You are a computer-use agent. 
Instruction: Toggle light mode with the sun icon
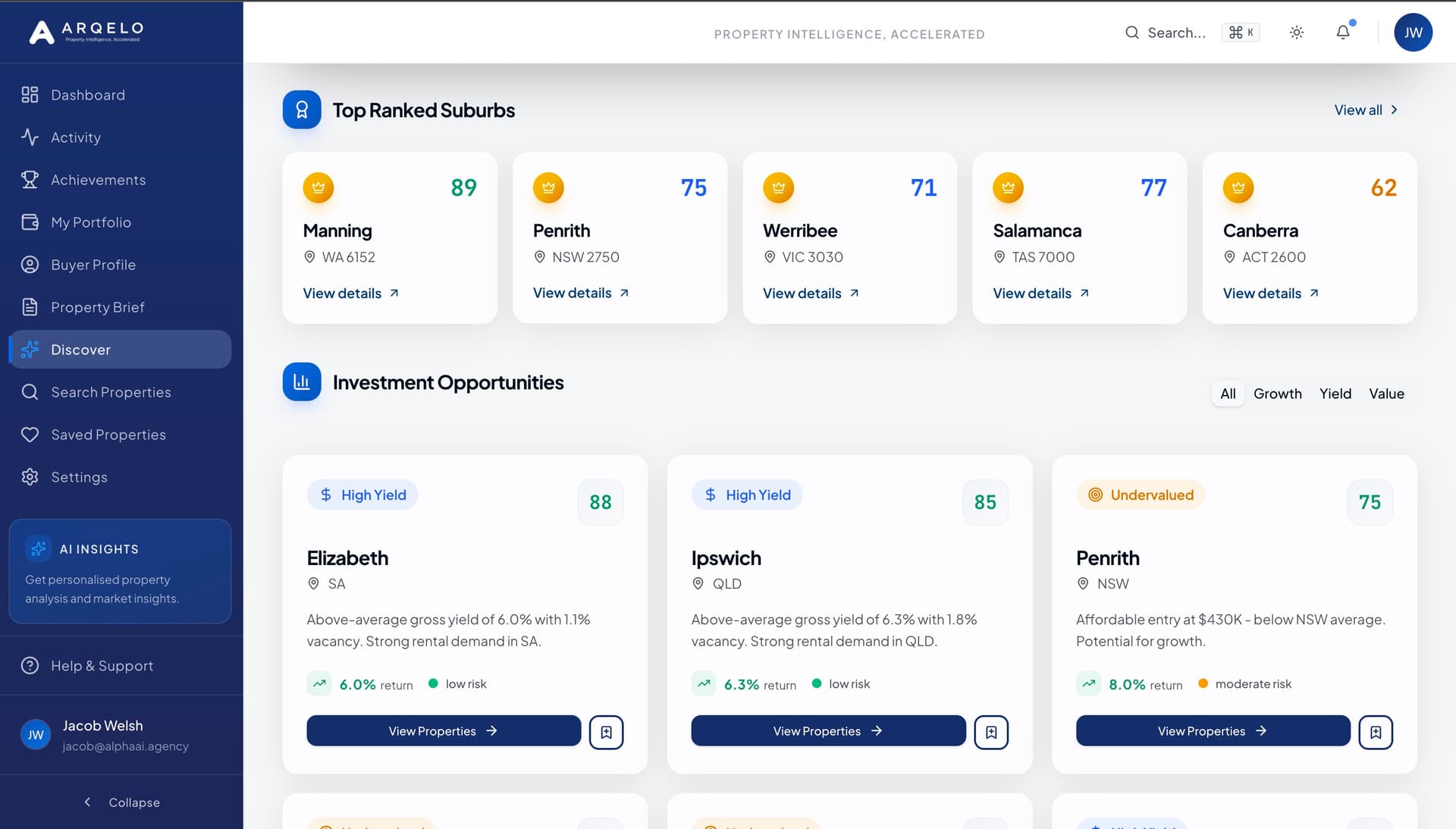1296,32
